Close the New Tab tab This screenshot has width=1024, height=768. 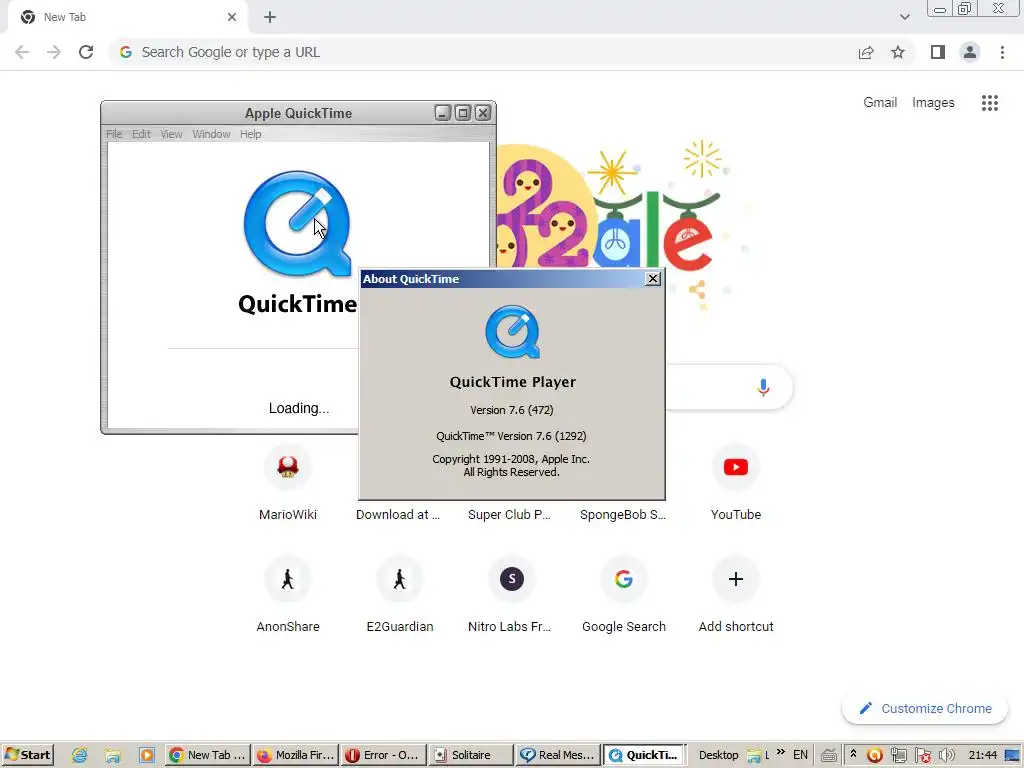[x=232, y=18]
